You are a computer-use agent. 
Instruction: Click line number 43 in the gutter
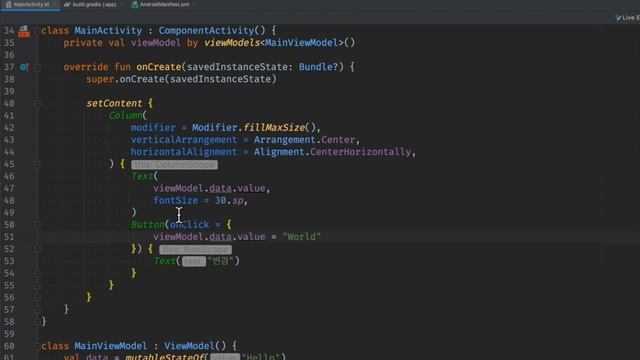coord(9,140)
